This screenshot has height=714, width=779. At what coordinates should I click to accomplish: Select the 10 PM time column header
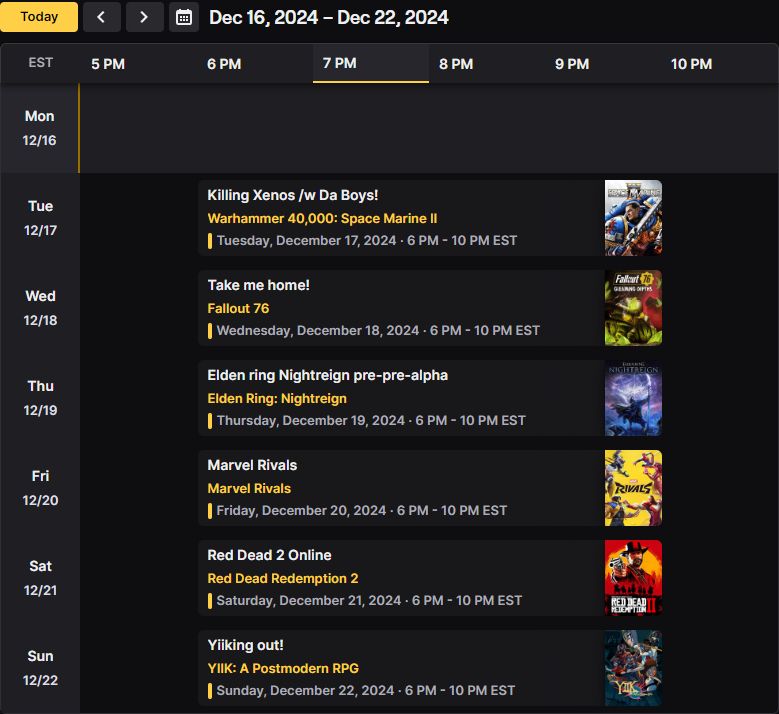[x=691, y=64]
